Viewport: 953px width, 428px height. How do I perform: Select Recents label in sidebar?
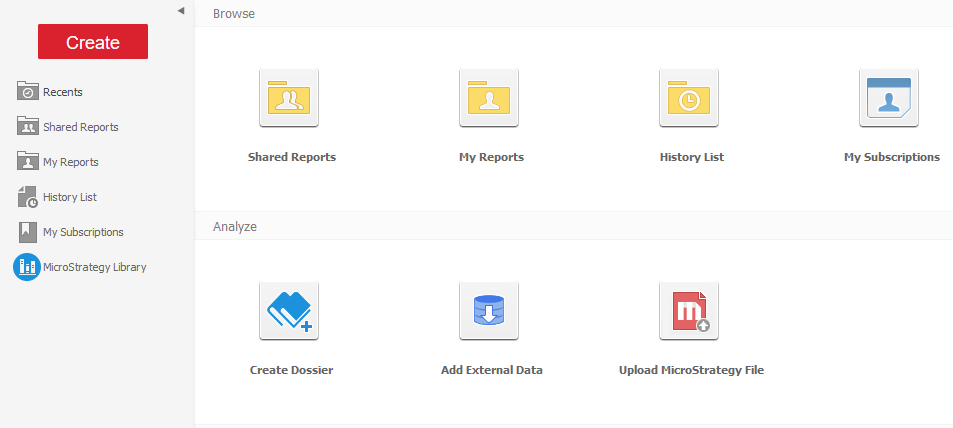(x=63, y=92)
